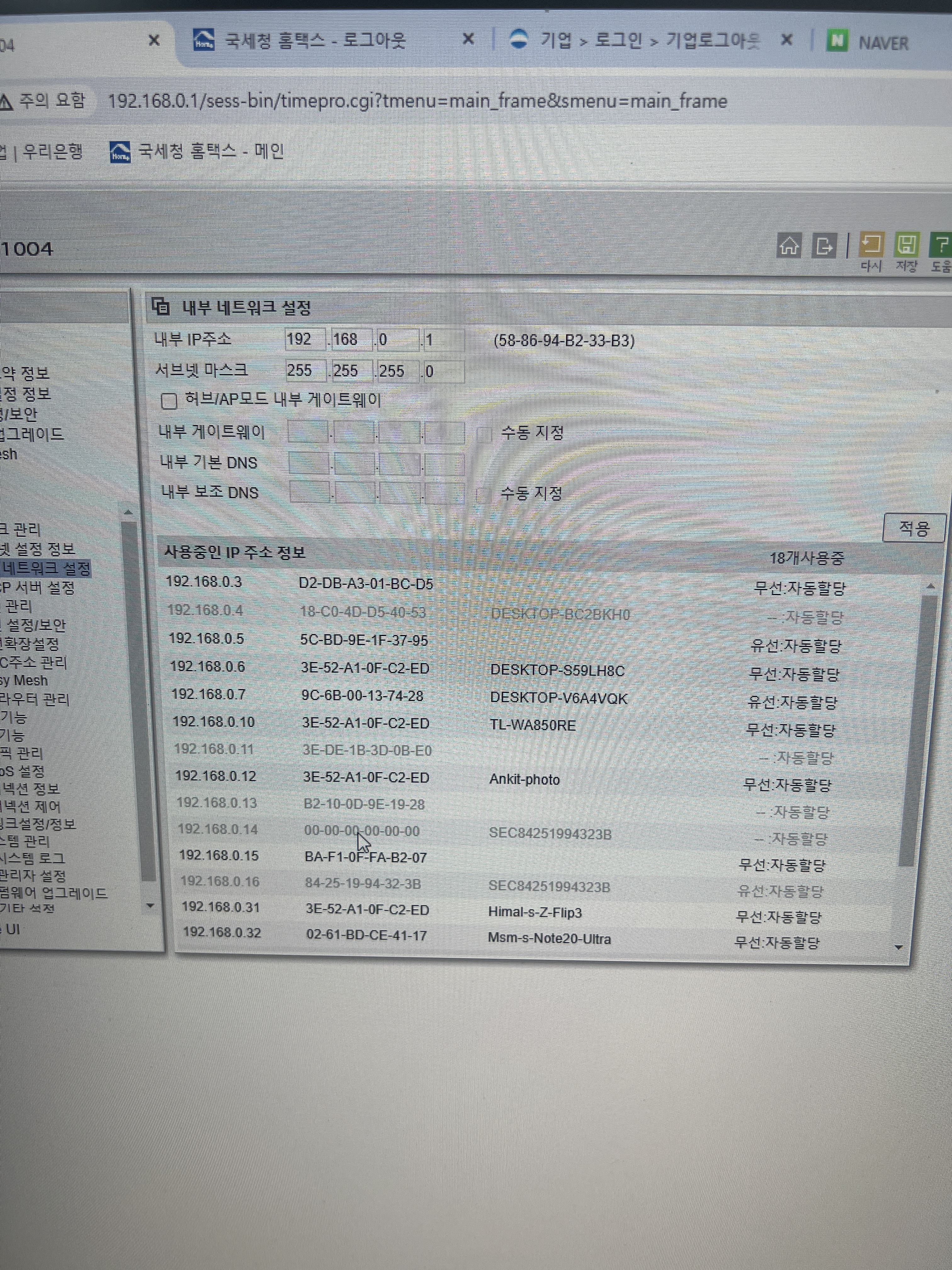Open 관리자 설정 in sidebar menu
Image resolution: width=952 pixels, height=1270 pixels.
(x=33, y=876)
